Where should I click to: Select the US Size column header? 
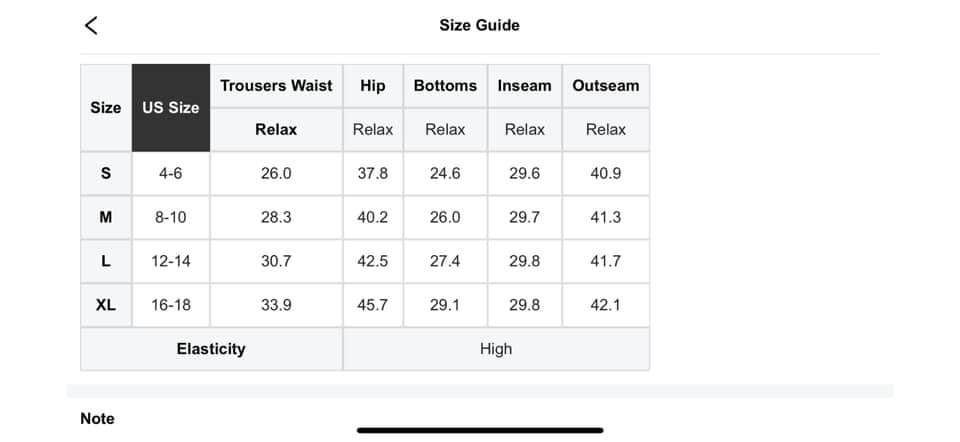171,108
